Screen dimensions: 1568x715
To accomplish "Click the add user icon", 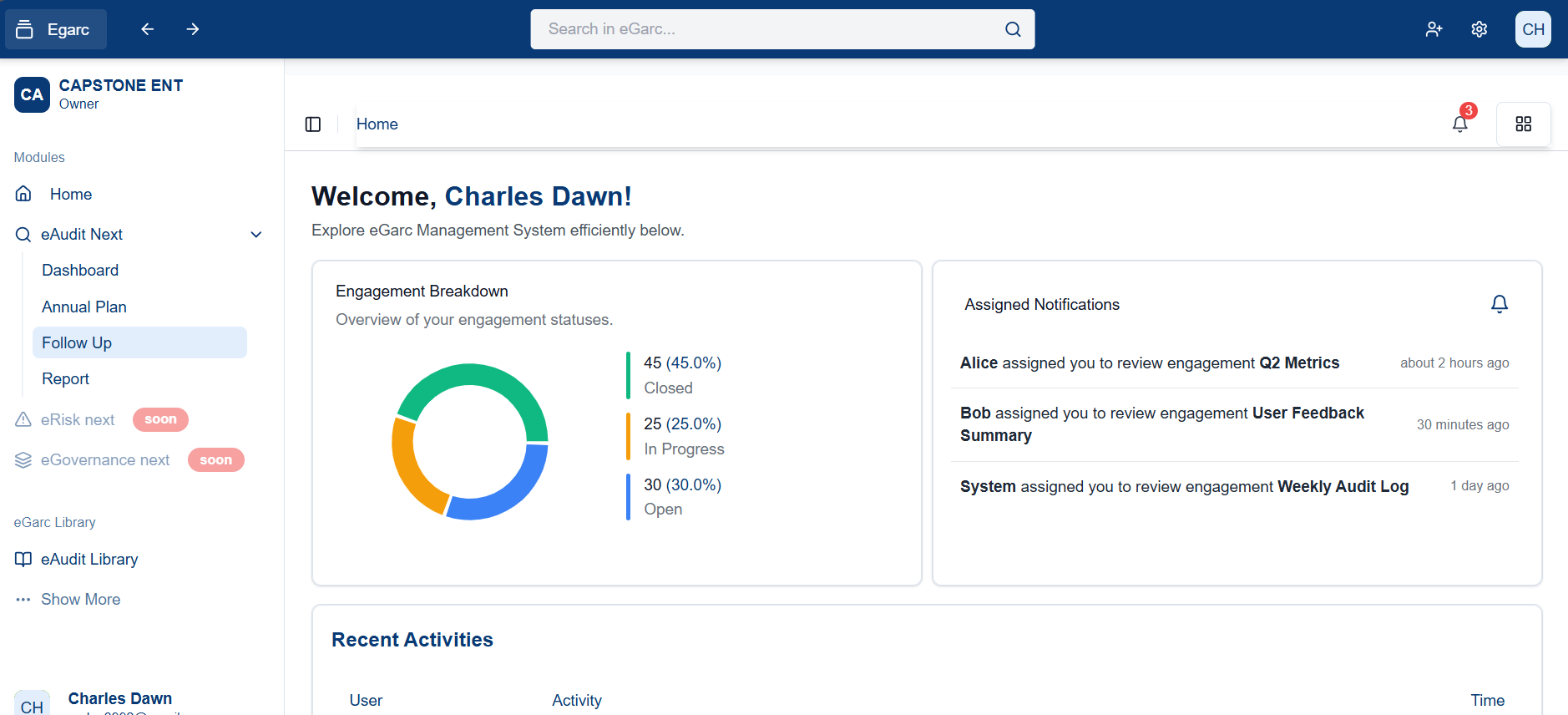I will (x=1434, y=29).
